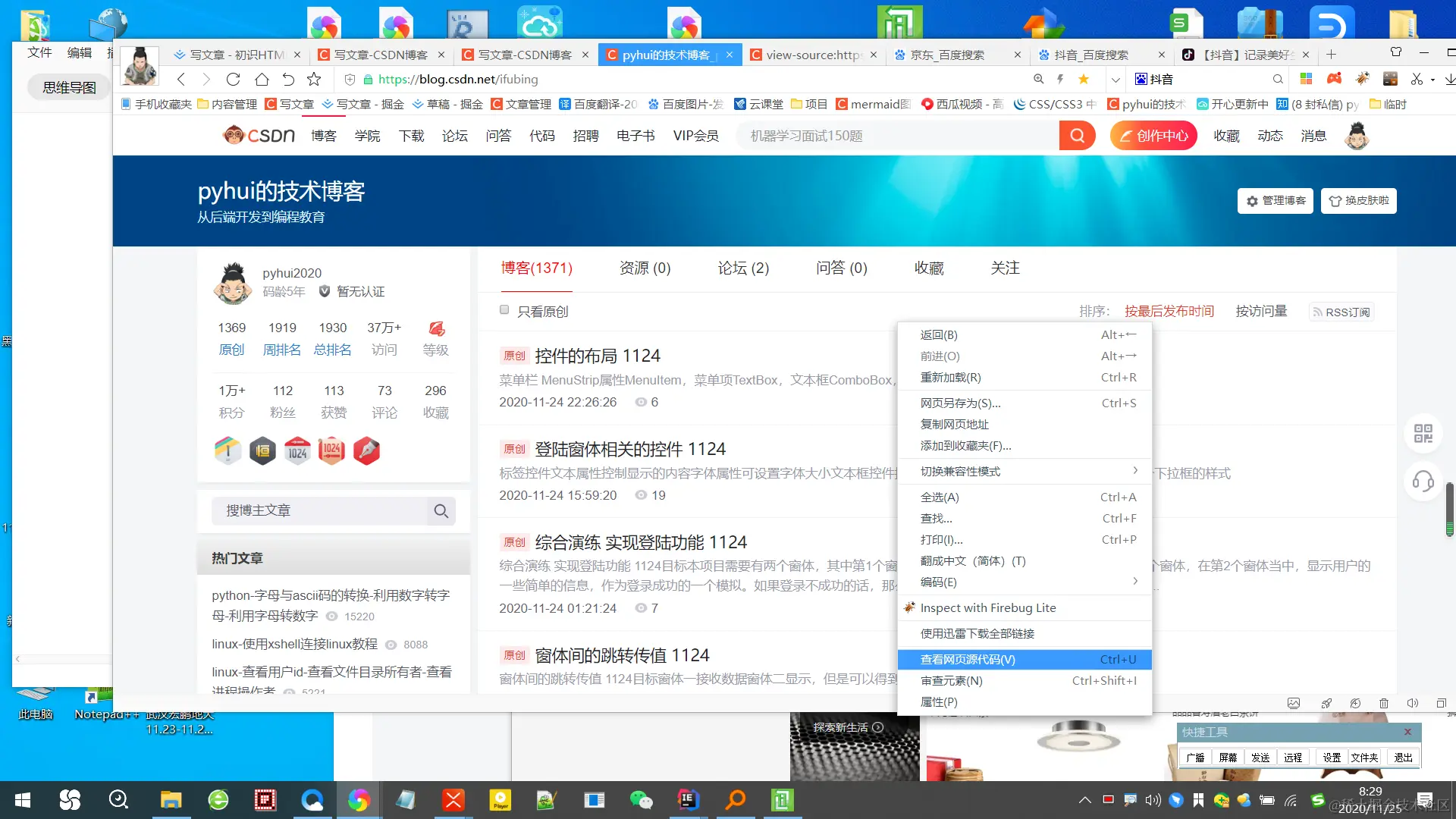The height and width of the screenshot is (819, 1456).
Task: Open the address bar dropdown arrow
Action: [1115, 79]
